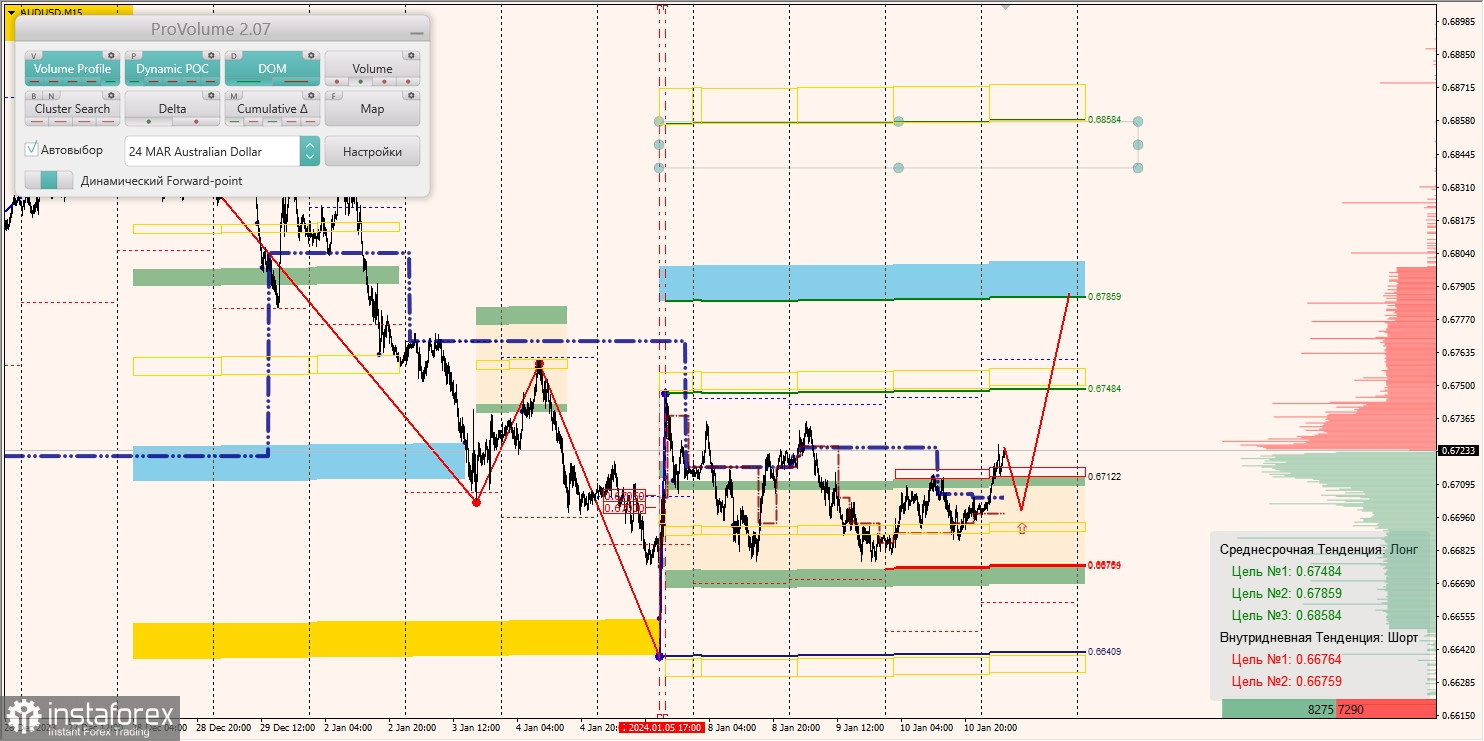Viewport: 1484px width, 741px height.
Task: Click 8 Jan 20:00 time axis label
Action: pyautogui.click(x=796, y=728)
